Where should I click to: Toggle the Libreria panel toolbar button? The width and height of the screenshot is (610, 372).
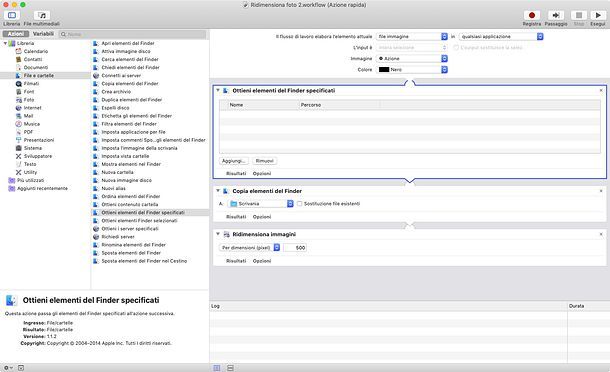tap(12, 15)
